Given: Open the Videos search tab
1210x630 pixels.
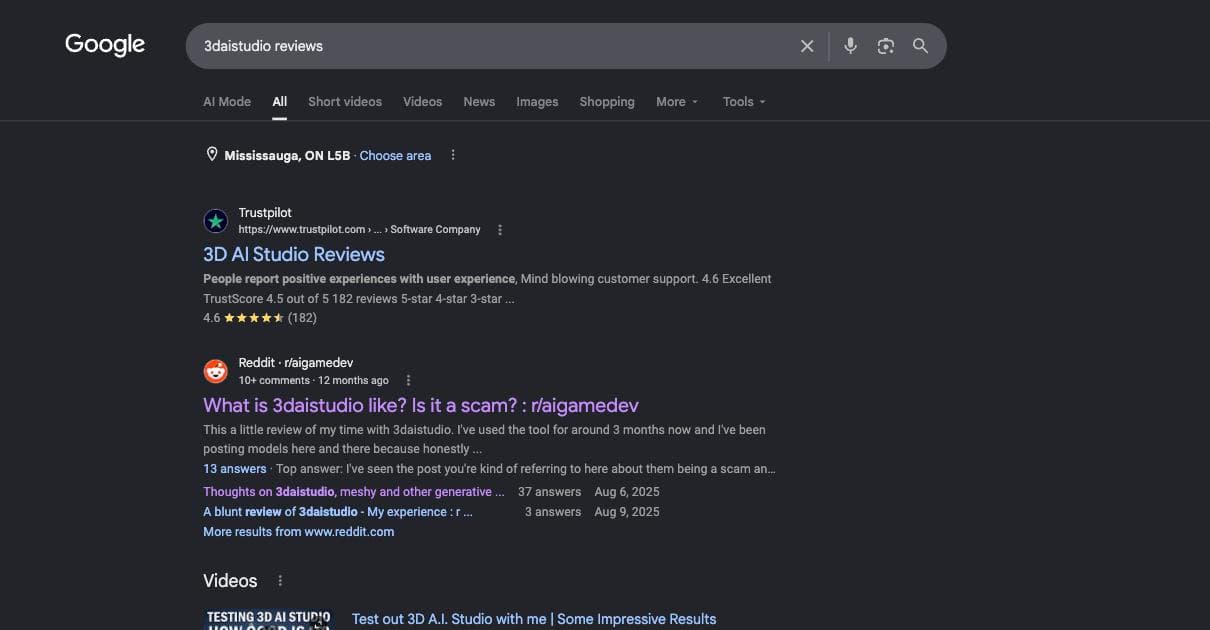Looking at the screenshot, I should 422,102.
